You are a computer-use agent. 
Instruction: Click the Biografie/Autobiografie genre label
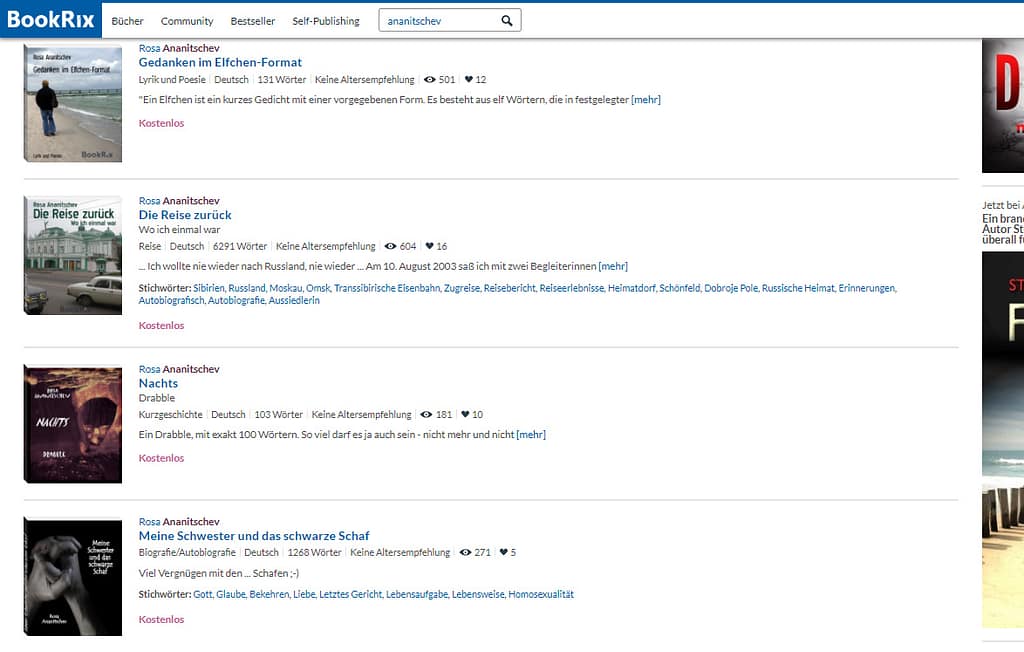(187, 553)
